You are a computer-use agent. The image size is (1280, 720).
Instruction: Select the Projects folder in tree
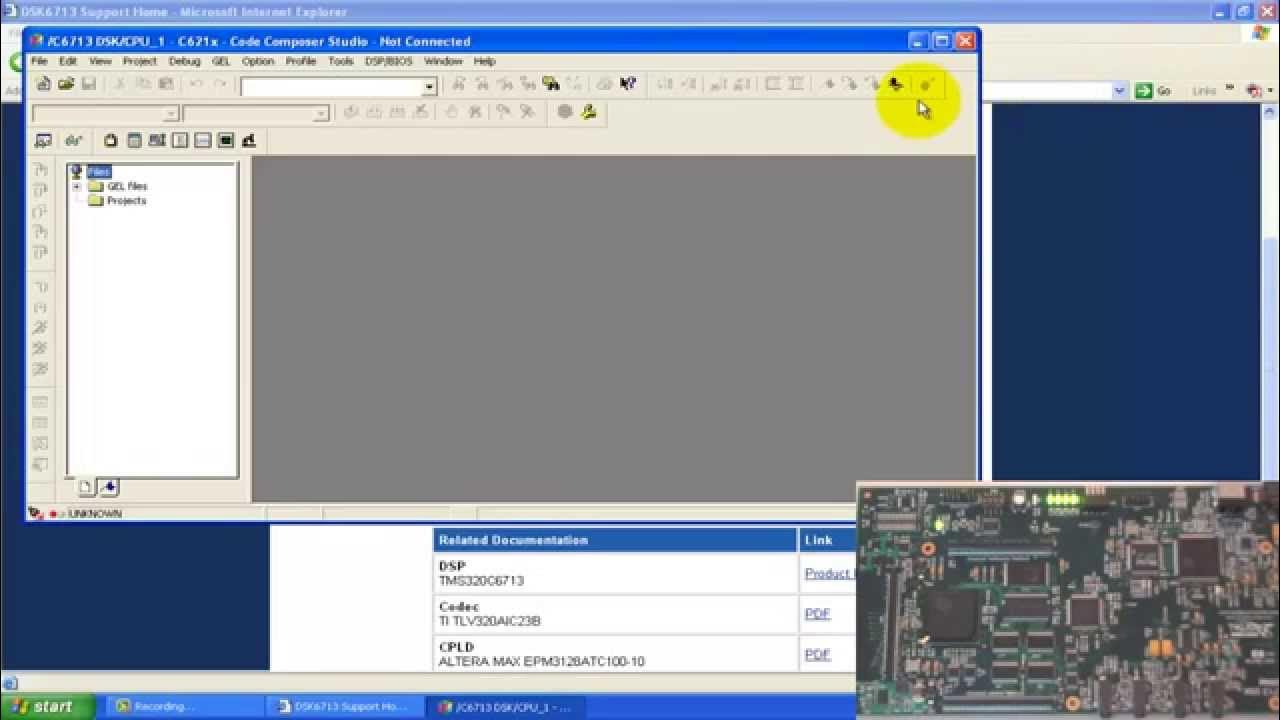coord(126,201)
